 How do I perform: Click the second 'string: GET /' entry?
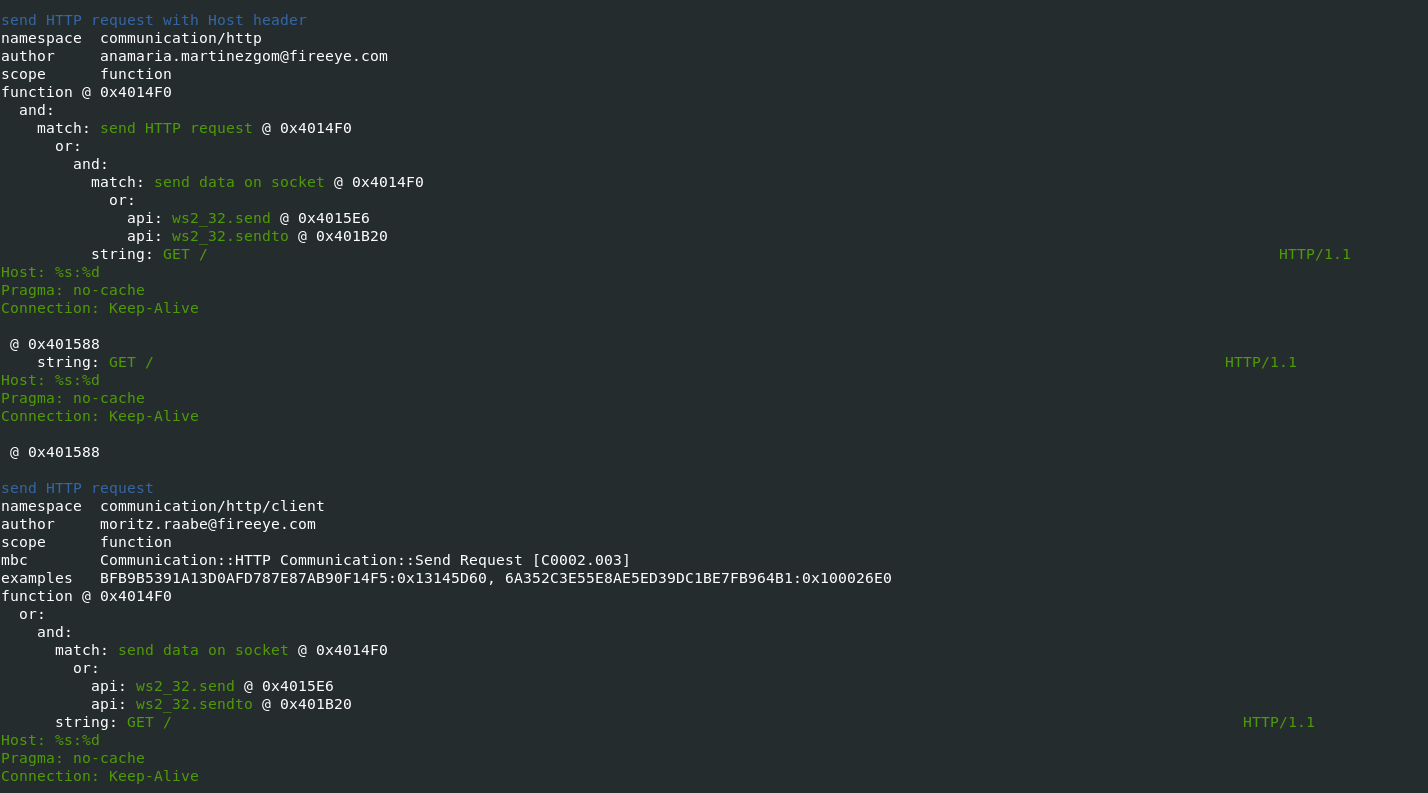pos(95,362)
